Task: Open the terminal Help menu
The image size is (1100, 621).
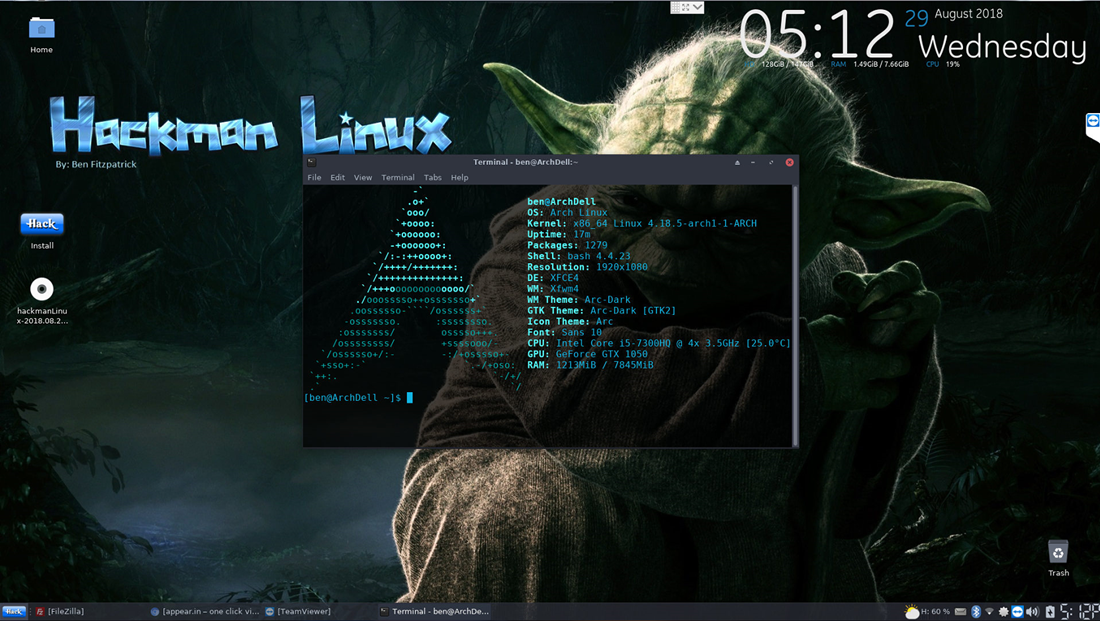Action: pyautogui.click(x=460, y=178)
